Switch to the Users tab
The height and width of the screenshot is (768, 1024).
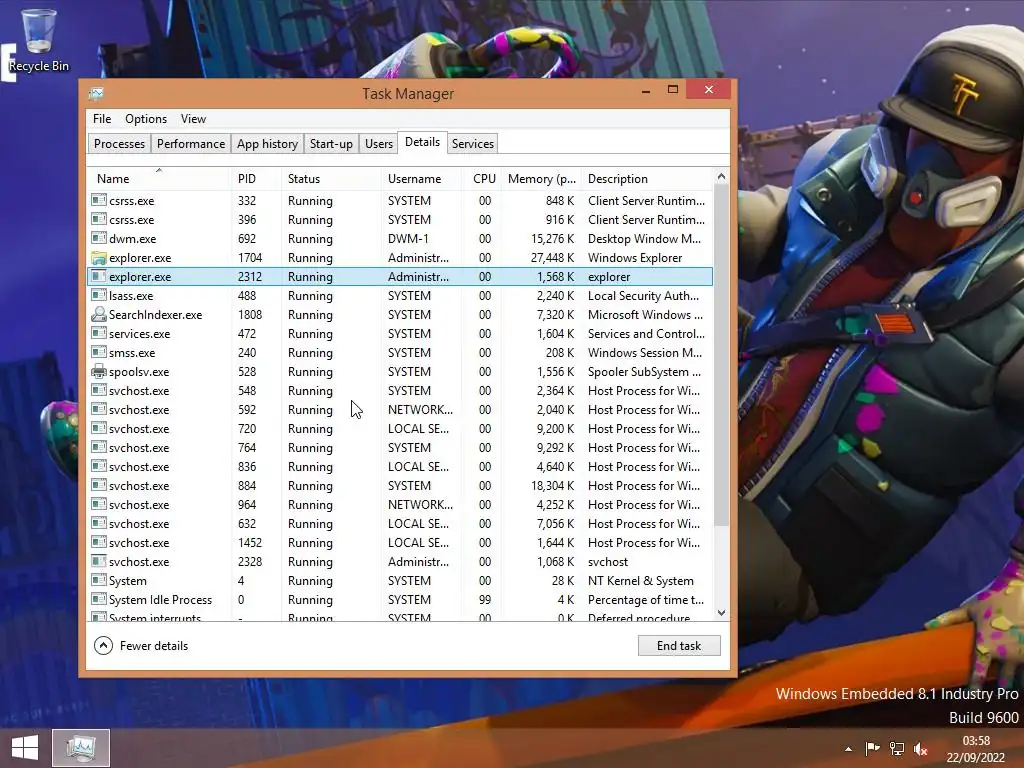[379, 144]
